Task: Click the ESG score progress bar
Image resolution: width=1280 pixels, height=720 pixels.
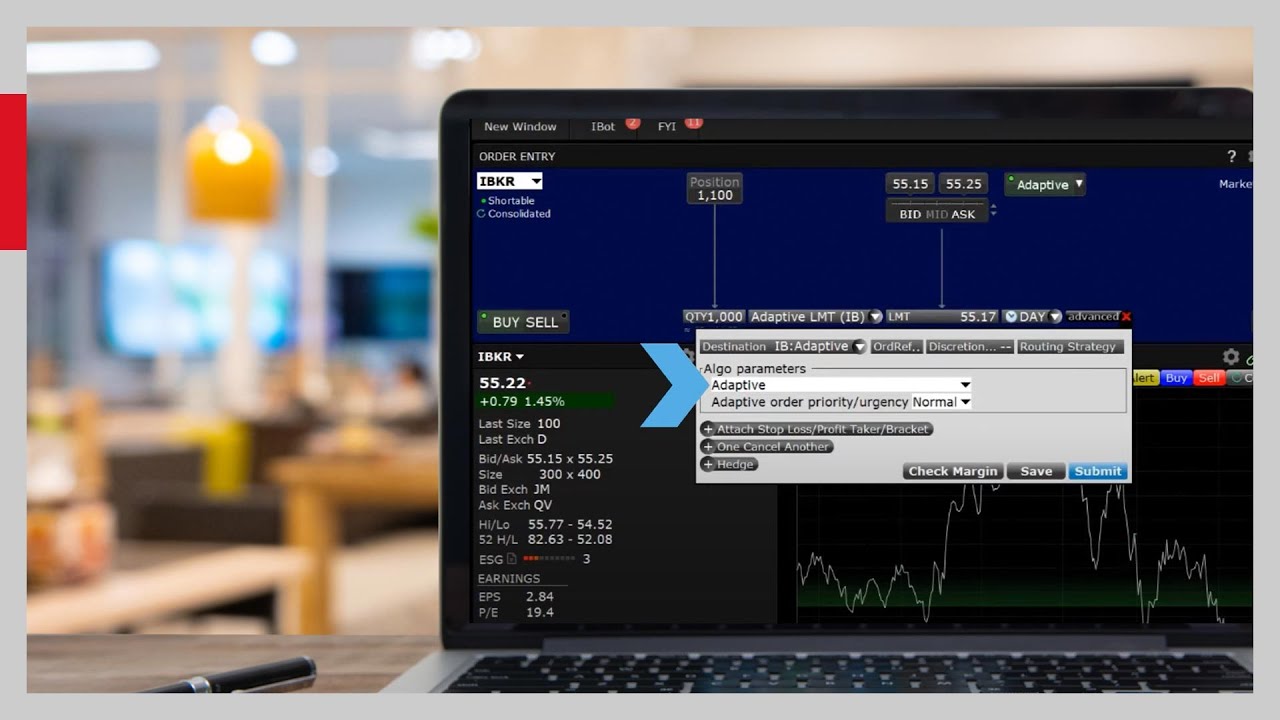Action: [x=548, y=559]
